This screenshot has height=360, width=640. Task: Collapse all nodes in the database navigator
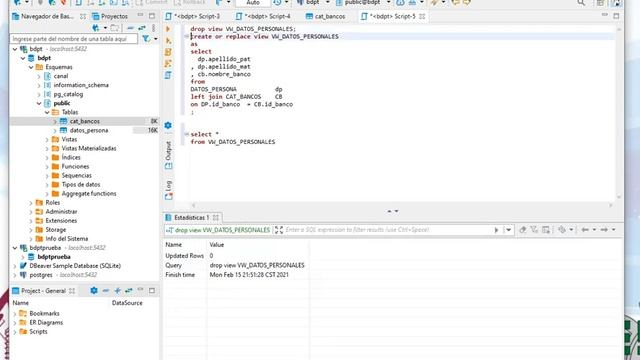pyautogui.click(x=130, y=28)
